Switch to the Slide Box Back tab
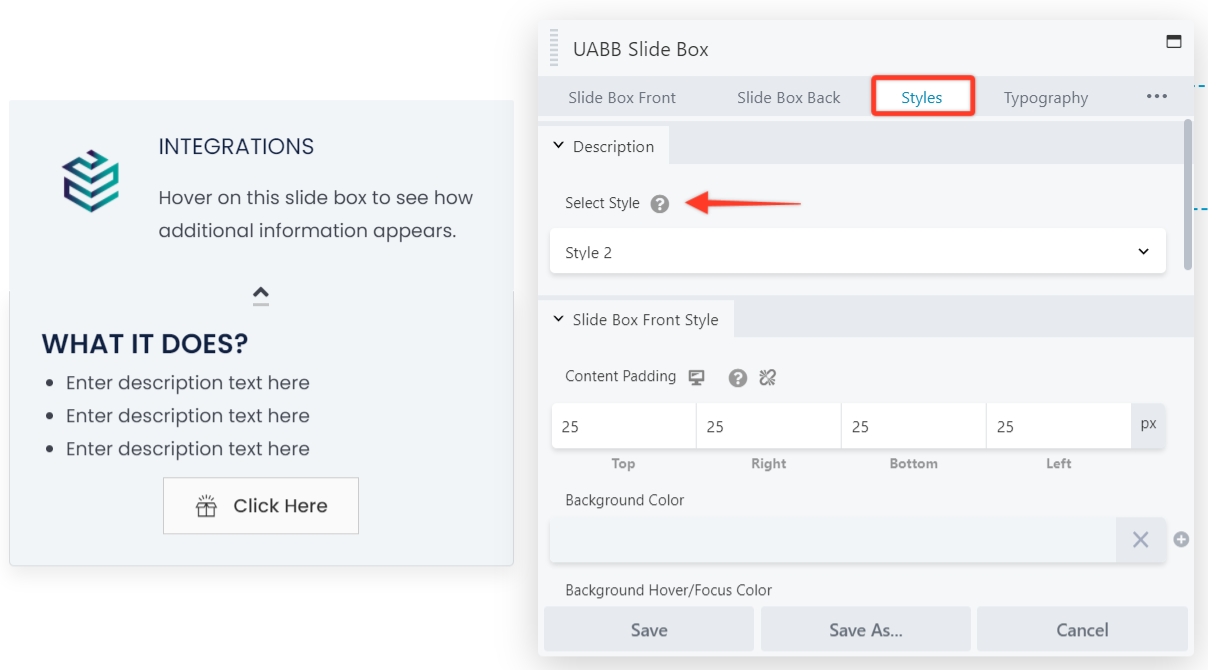This screenshot has width=1208, height=670. 788,98
